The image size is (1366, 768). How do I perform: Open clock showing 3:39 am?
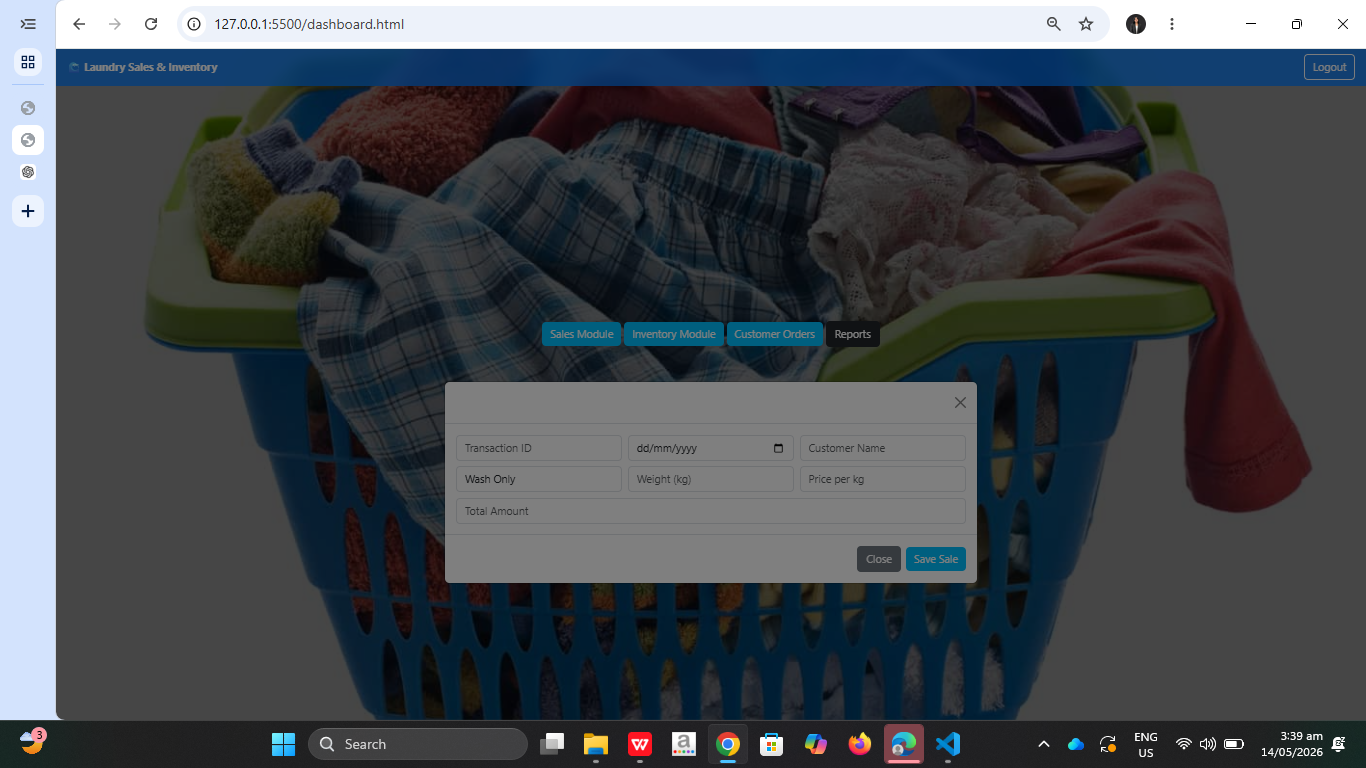1292,744
